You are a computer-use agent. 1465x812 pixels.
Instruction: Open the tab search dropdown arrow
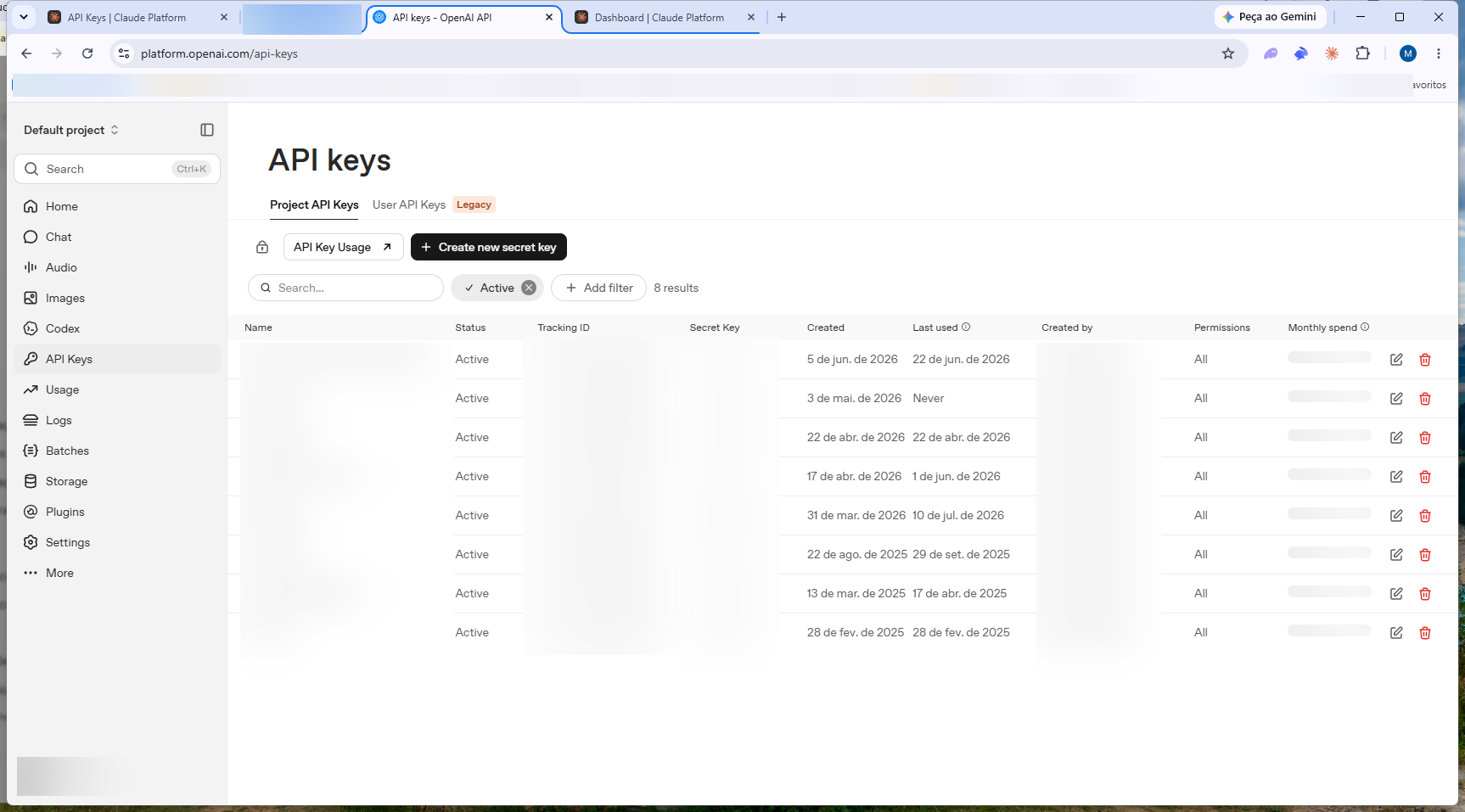(24, 17)
